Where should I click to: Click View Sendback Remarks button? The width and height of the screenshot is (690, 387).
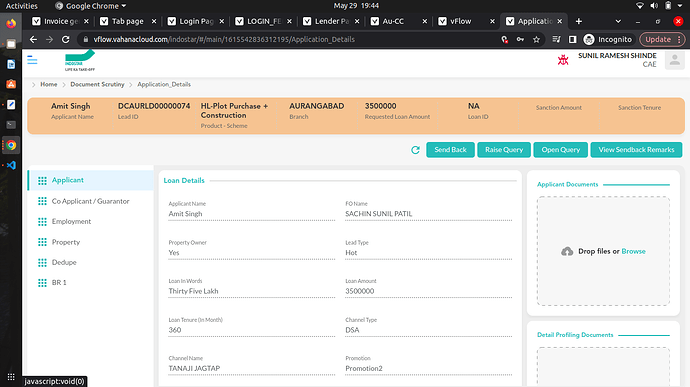coord(636,150)
